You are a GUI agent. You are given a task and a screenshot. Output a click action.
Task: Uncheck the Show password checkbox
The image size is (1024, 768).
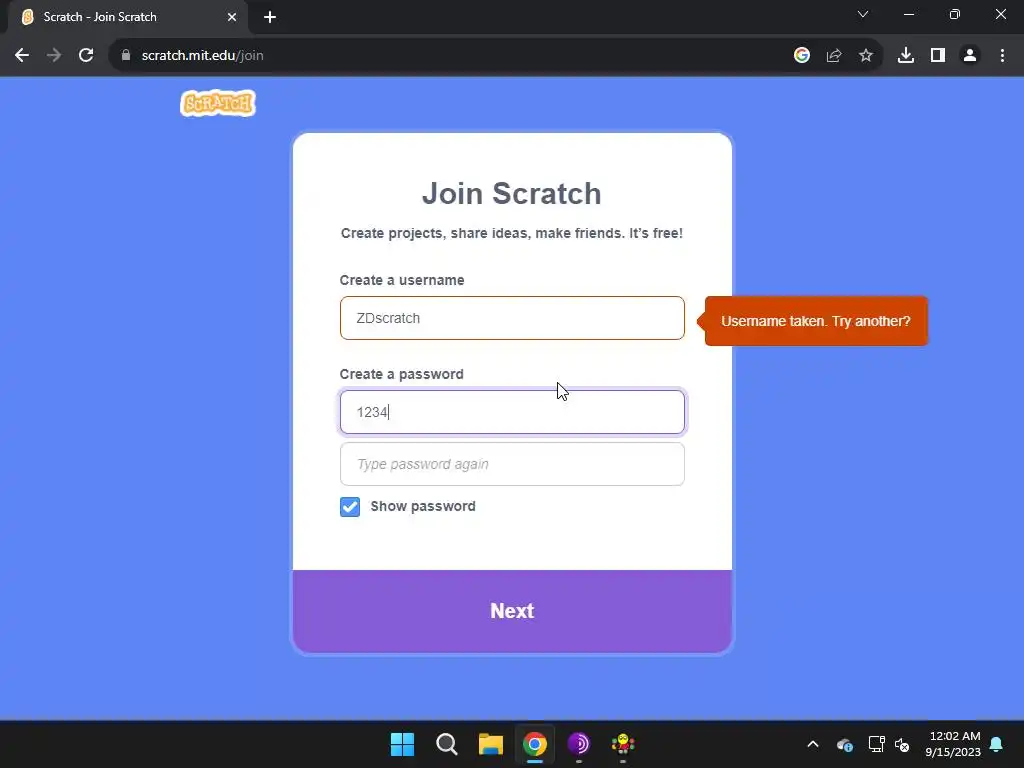tap(350, 507)
